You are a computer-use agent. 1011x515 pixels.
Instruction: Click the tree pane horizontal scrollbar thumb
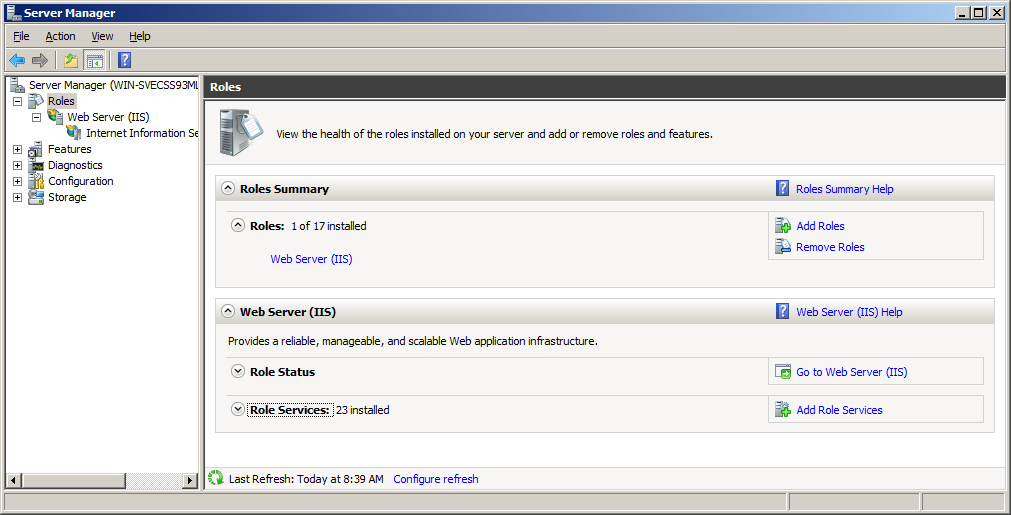click(74, 480)
